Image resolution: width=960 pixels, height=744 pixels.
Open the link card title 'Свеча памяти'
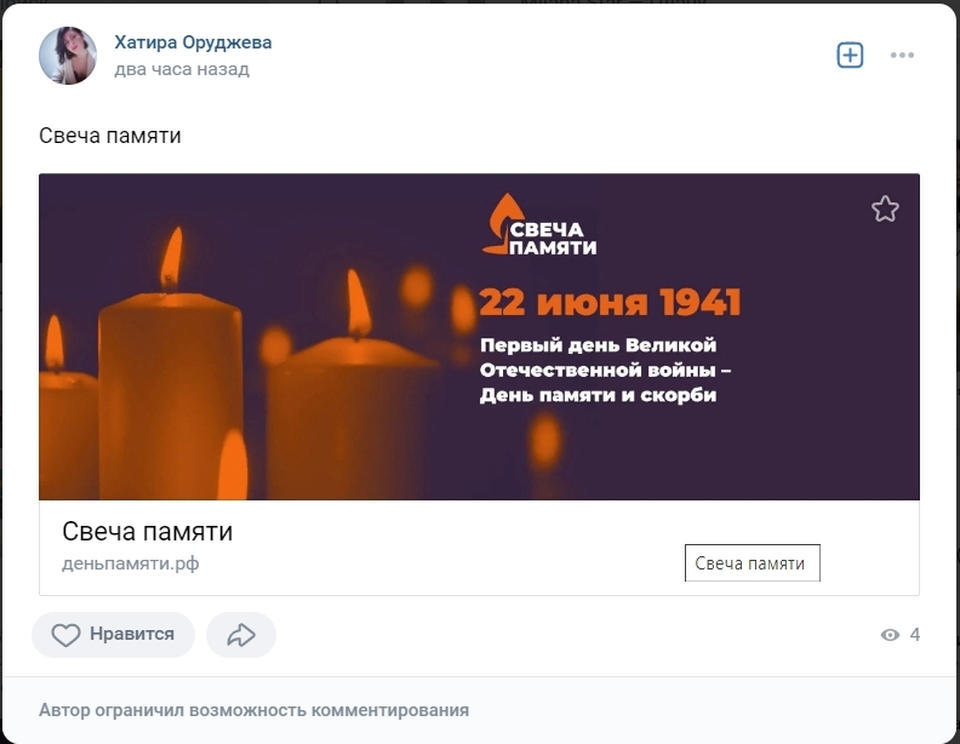pos(148,532)
